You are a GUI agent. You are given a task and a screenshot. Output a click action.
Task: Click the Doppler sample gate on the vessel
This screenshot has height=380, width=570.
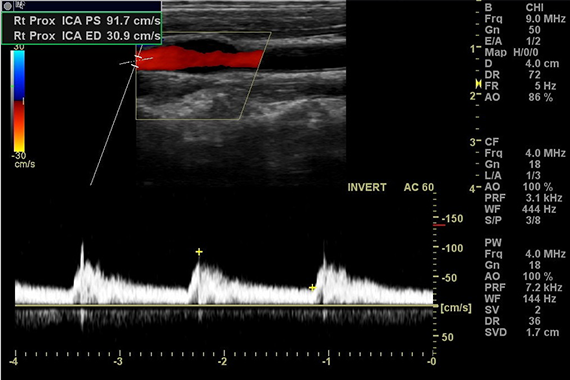tap(137, 61)
